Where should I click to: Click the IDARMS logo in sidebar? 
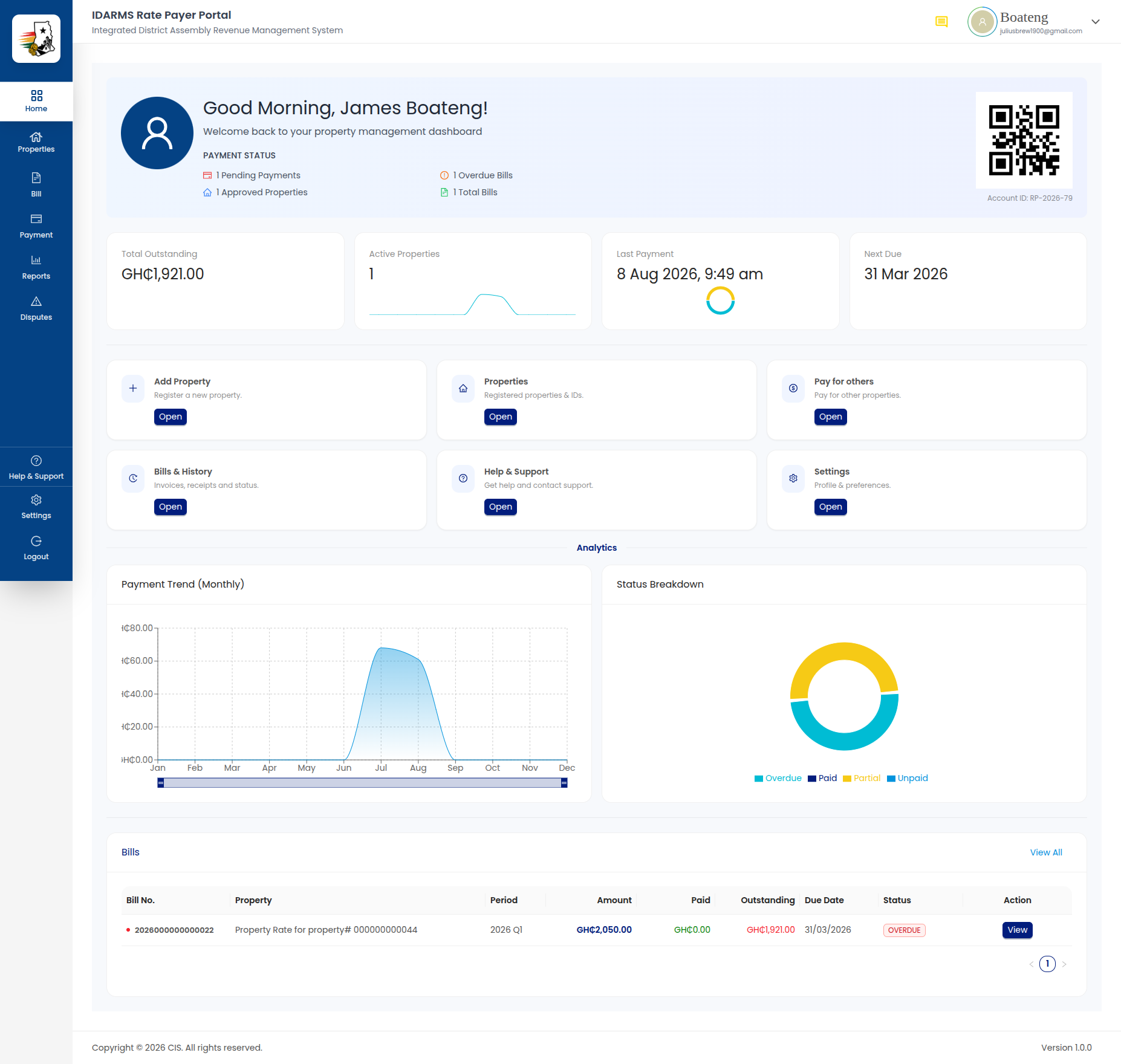[x=36, y=39]
